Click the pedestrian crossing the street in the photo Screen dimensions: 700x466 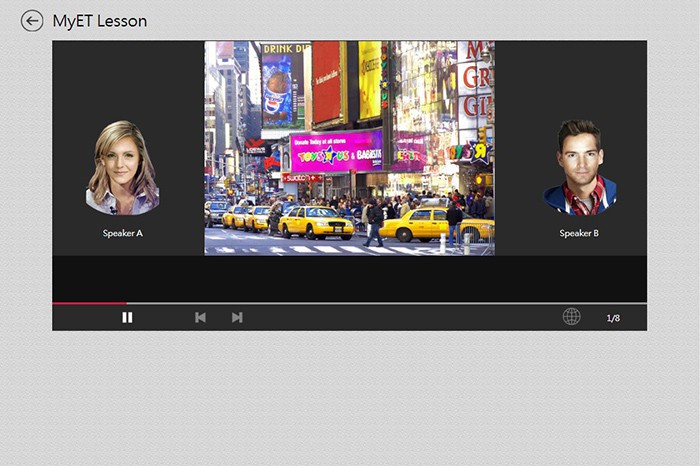374,222
